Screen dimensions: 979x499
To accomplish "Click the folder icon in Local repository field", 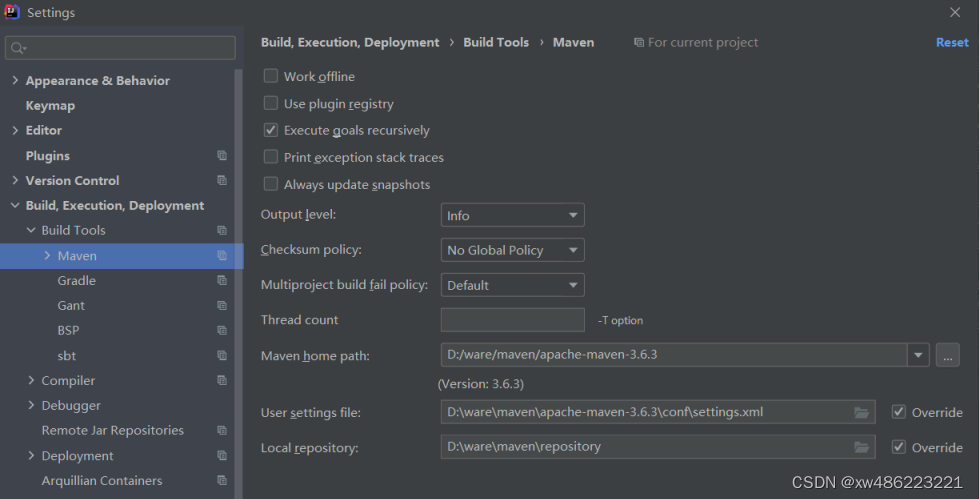I will pyautogui.click(x=861, y=447).
